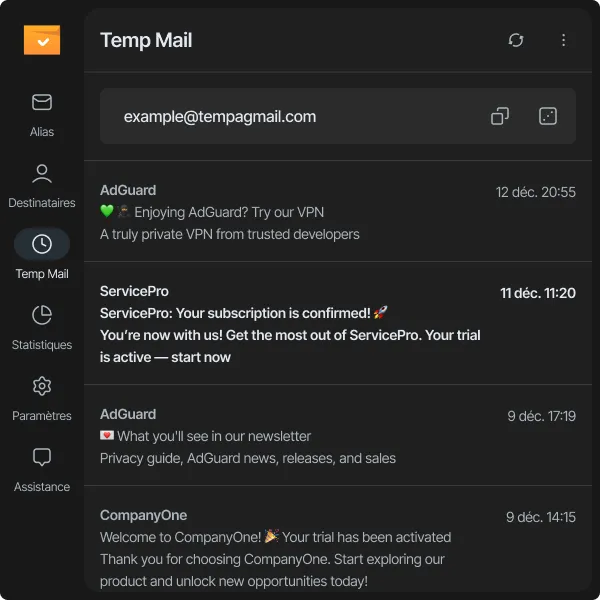This screenshot has height=600, width=600.
Task: Refresh the Temp Mail inbox
Action: (516, 40)
